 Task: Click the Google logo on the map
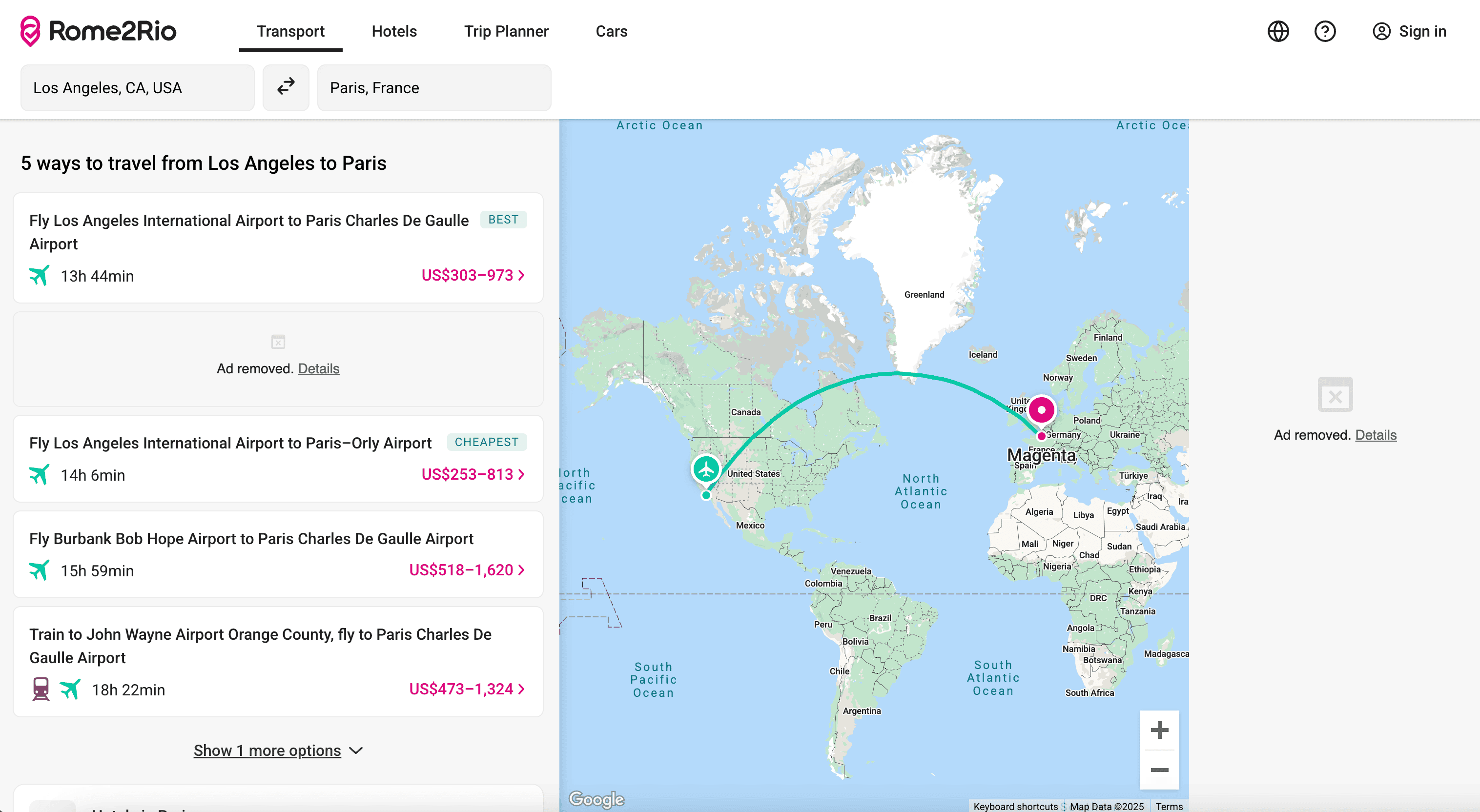(x=596, y=799)
